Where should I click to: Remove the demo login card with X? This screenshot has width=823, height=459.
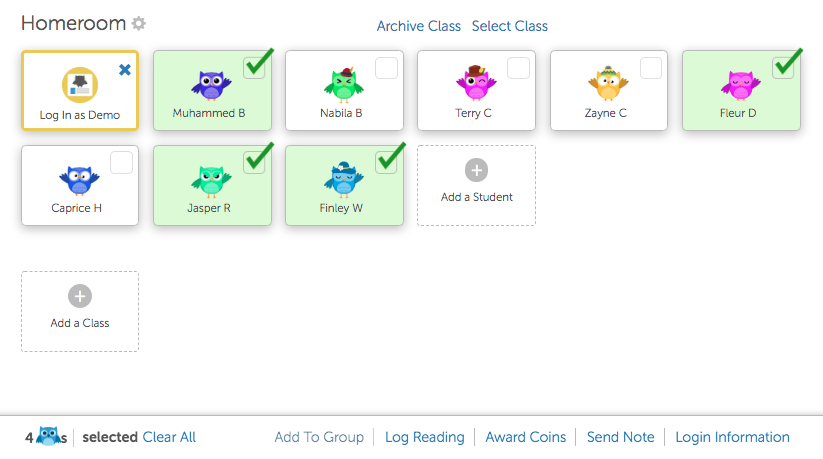point(125,70)
